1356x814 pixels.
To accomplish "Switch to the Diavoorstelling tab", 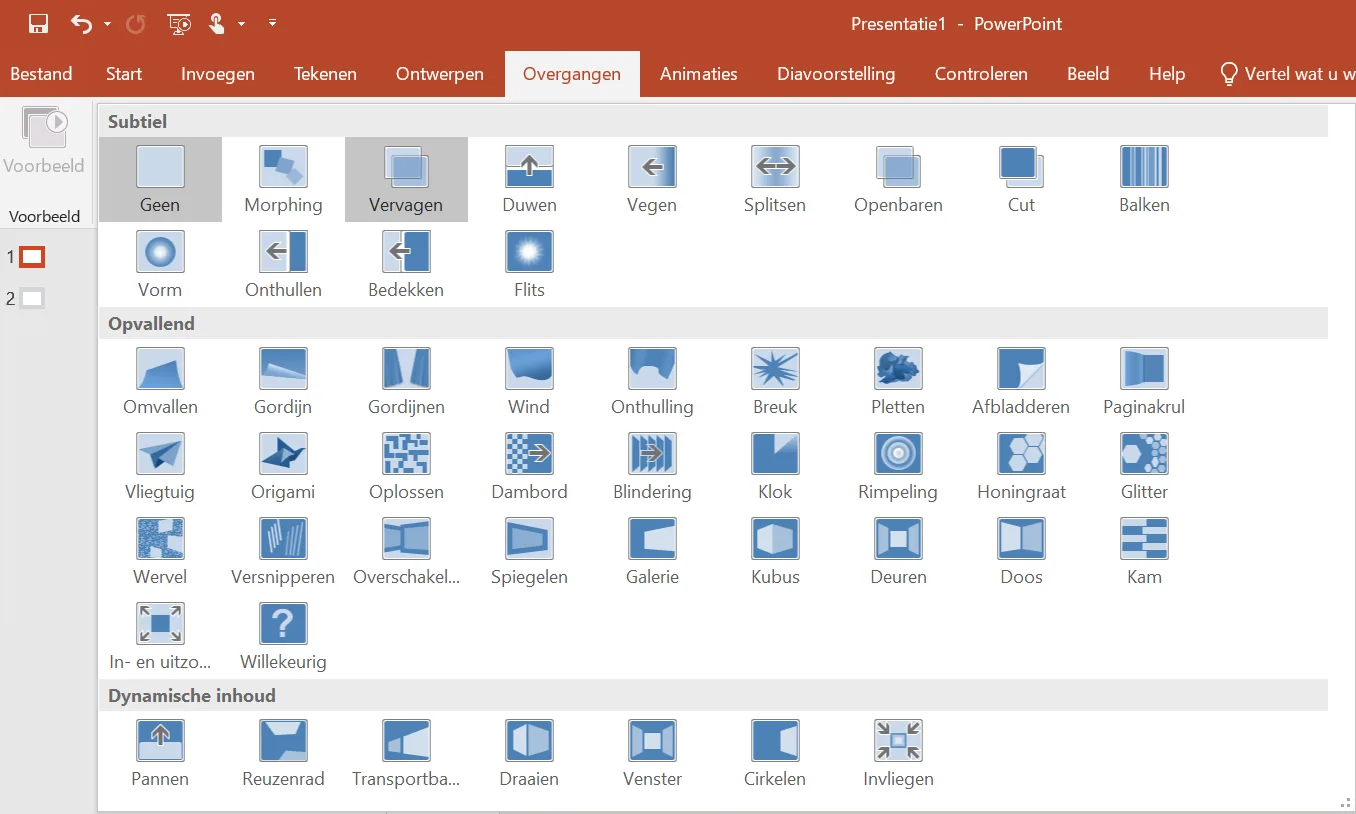I will (836, 74).
